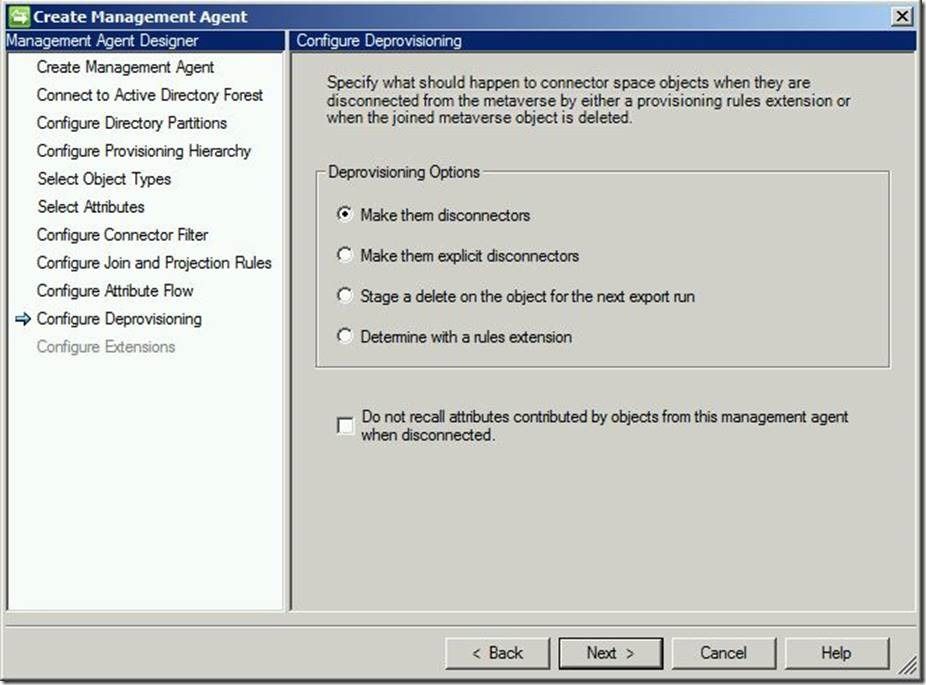Screen dimensions: 926x685
Task: Select the current Configure Deprovisioning step
Action: [119, 319]
